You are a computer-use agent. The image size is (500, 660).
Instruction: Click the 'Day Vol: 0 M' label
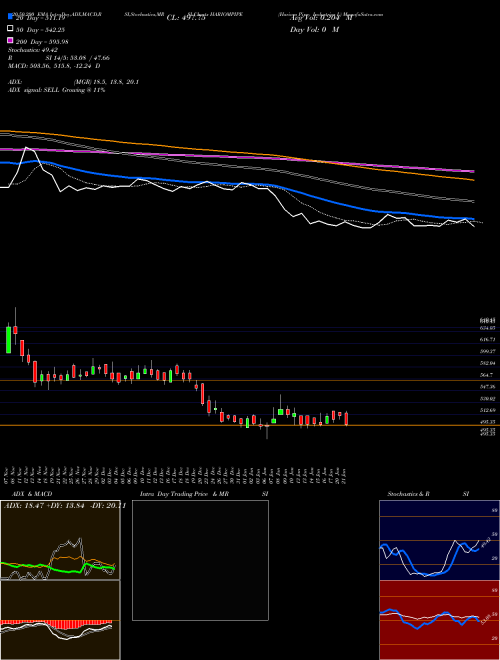tap(314, 29)
